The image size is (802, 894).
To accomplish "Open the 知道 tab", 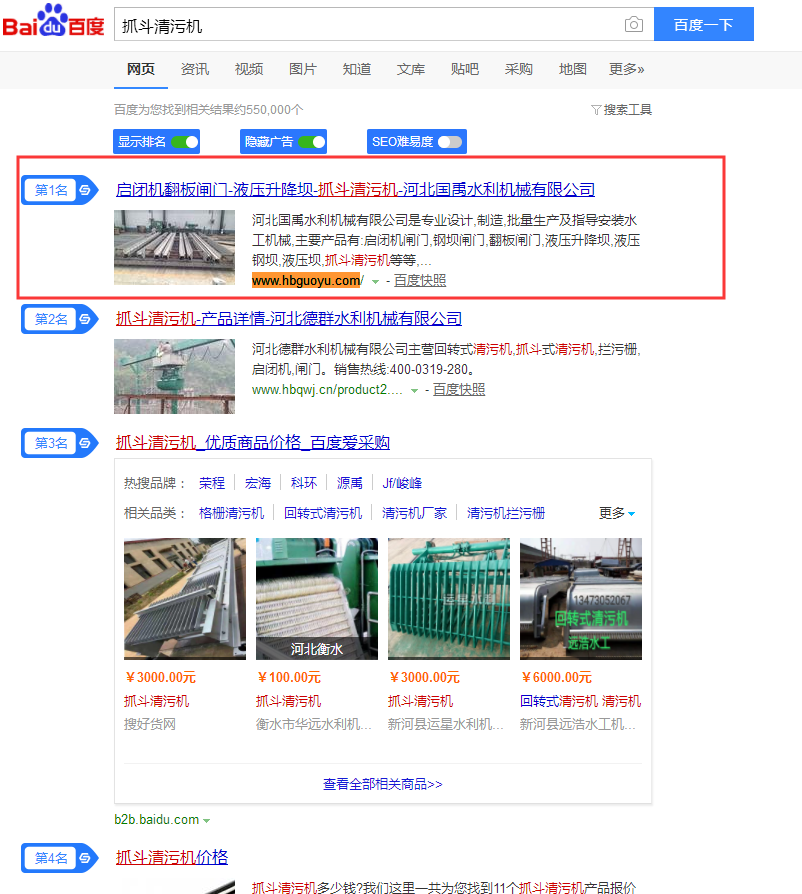I will [x=357, y=69].
